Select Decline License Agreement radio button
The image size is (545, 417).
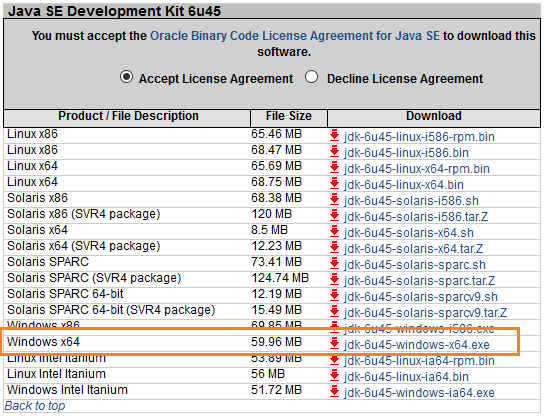tap(311, 77)
